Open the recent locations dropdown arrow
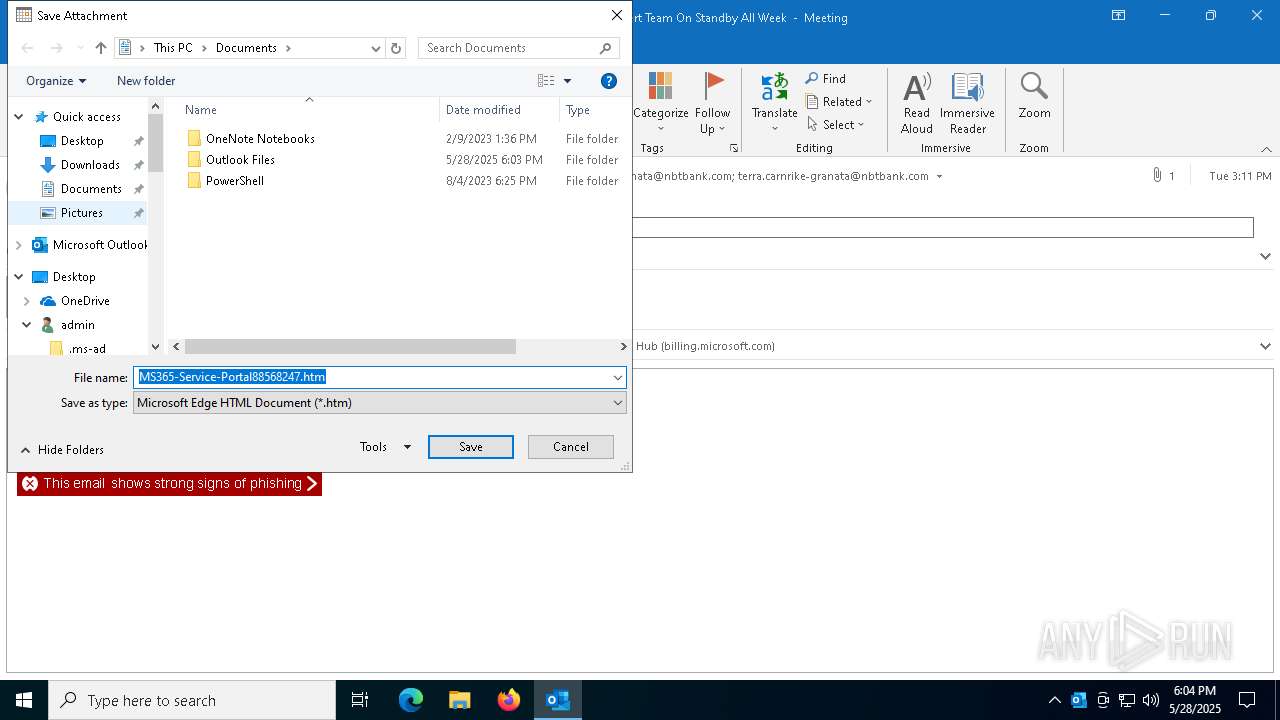This screenshot has width=1280, height=720. click(79, 48)
